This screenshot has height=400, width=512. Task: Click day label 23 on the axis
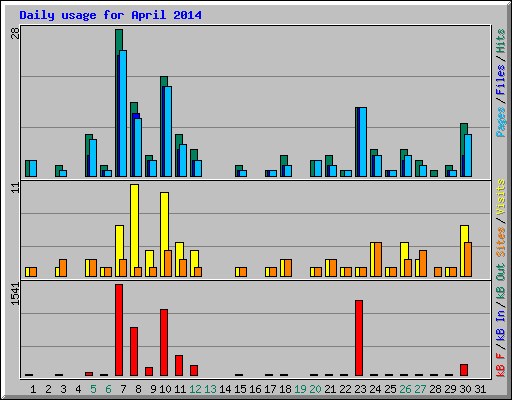[360, 389]
